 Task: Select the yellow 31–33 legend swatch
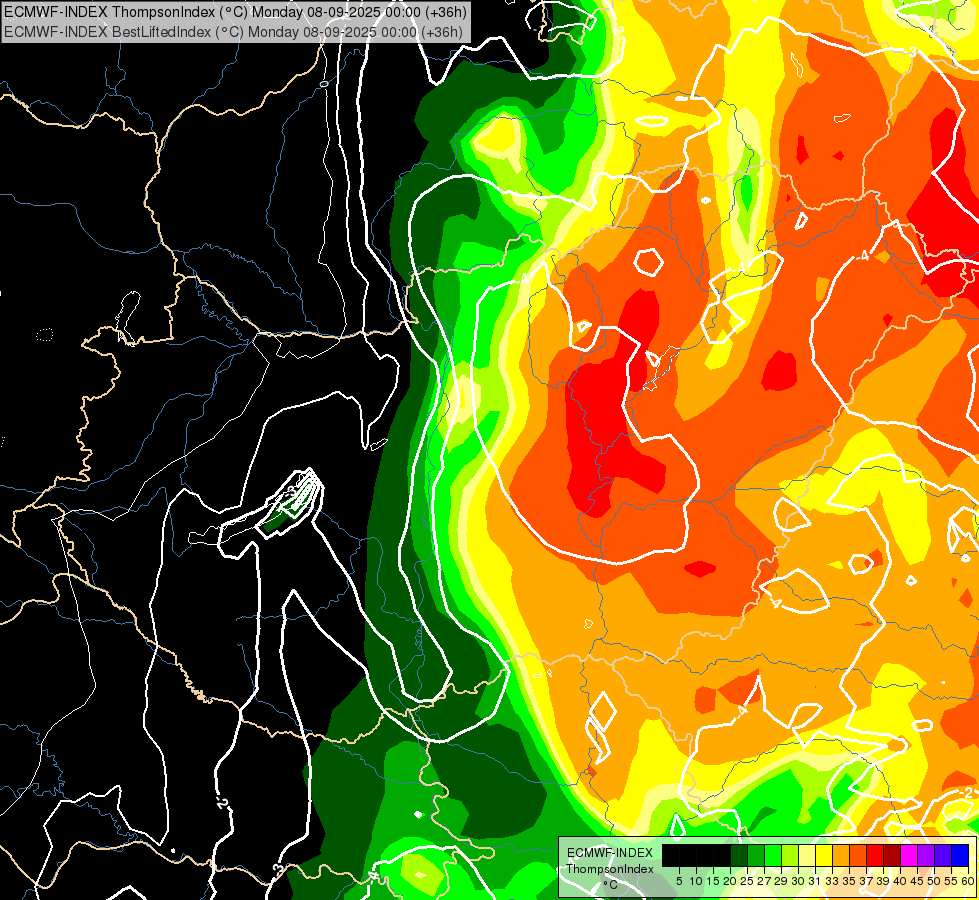point(824,856)
